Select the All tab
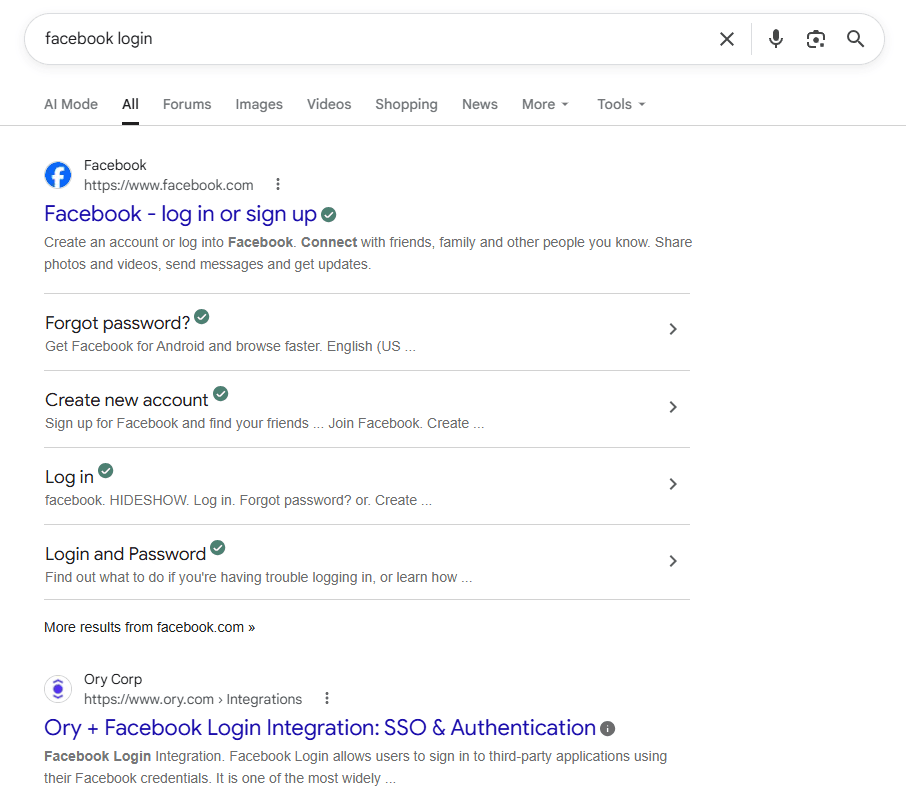 (131, 104)
